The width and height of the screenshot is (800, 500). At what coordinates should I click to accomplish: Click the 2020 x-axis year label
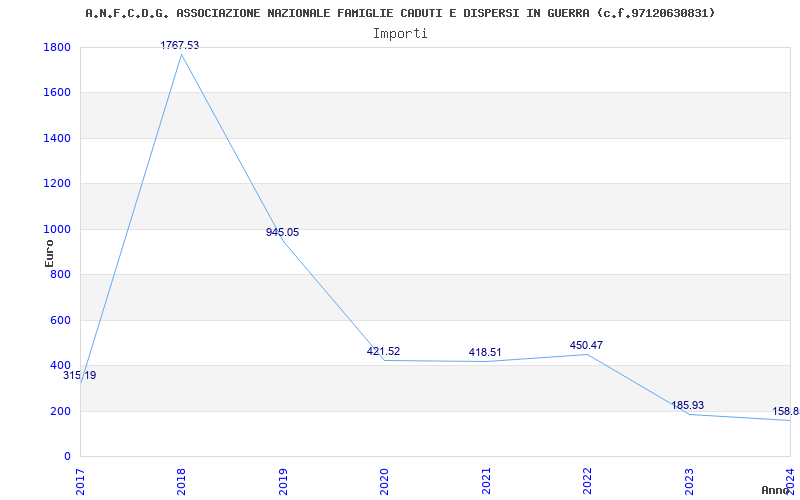[x=384, y=481]
